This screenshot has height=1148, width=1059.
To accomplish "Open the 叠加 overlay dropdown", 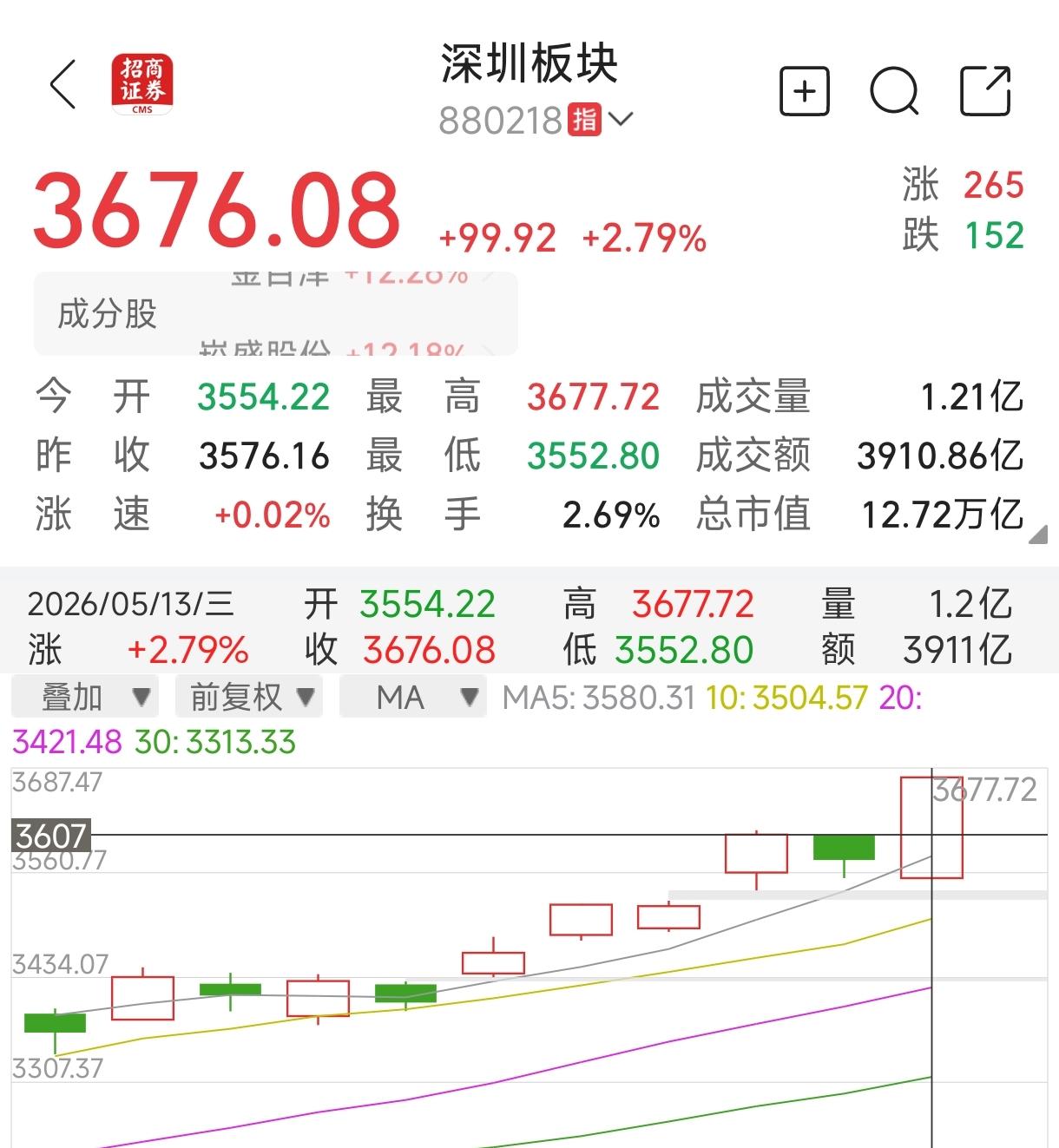I will [85, 697].
